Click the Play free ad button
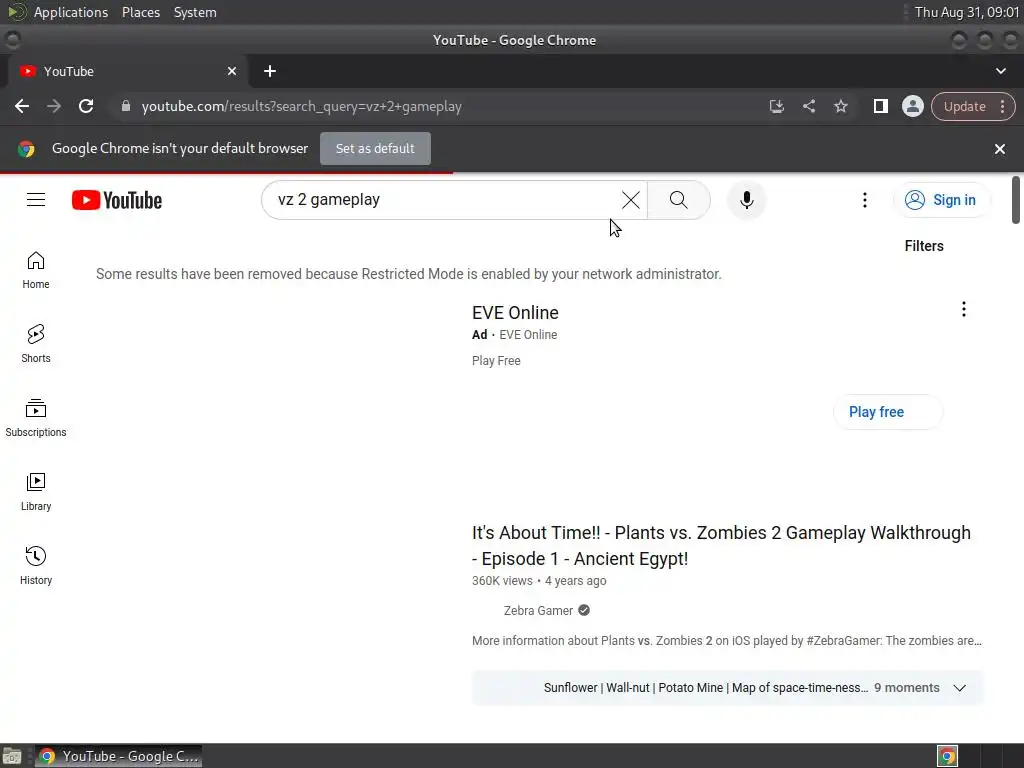Viewport: 1024px width, 768px height. (888, 412)
